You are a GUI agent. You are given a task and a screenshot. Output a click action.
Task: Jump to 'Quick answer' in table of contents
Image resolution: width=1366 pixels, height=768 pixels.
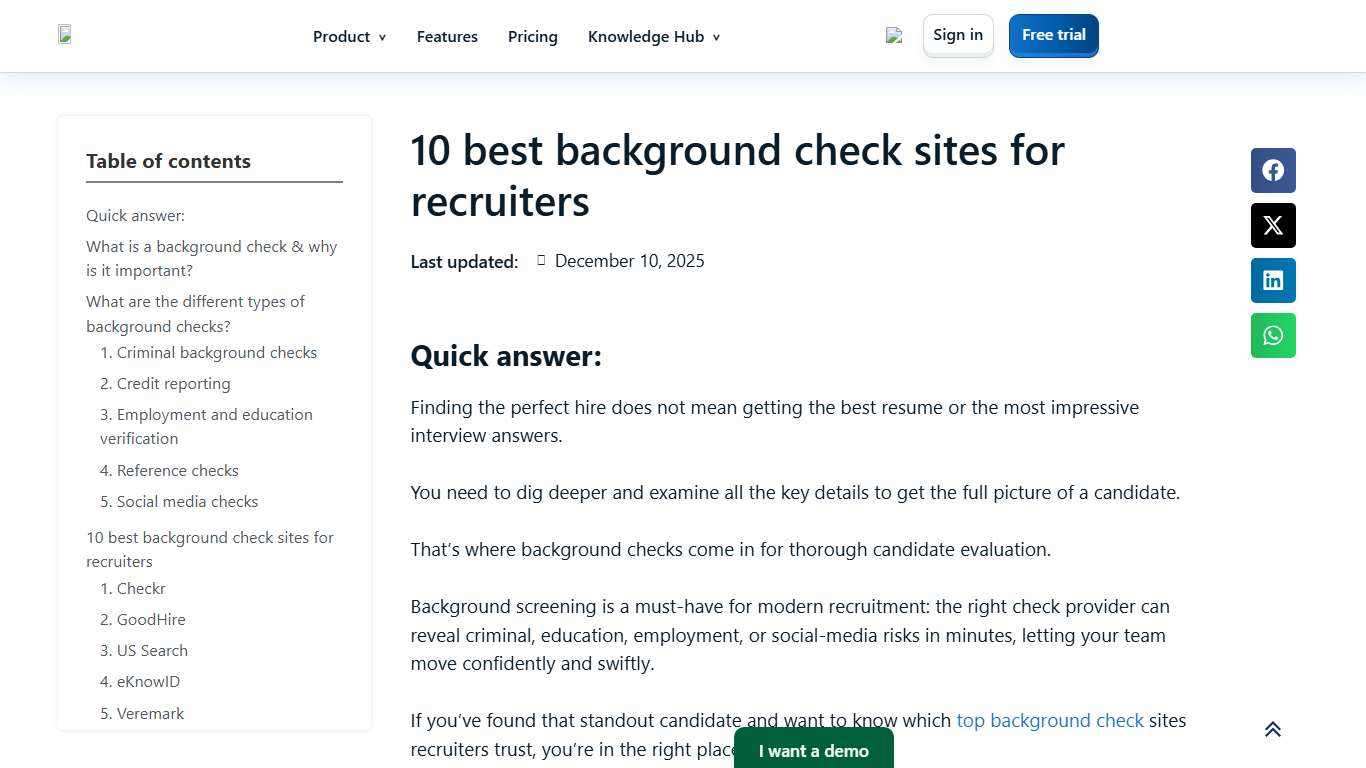(135, 215)
